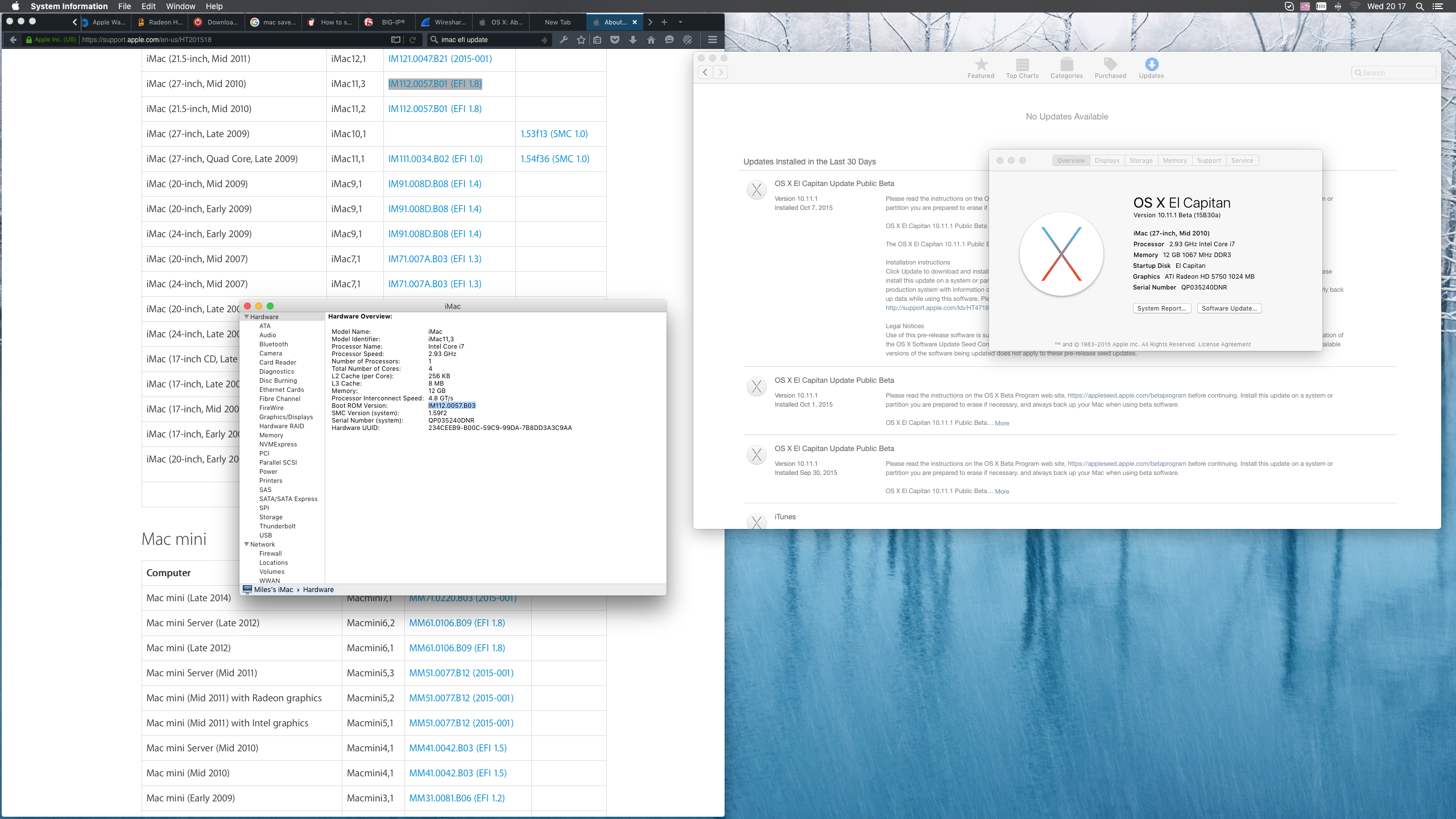The height and width of the screenshot is (819, 1456).
Task: Select Memory tab in About This Mac
Action: [x=1175, y=160]
